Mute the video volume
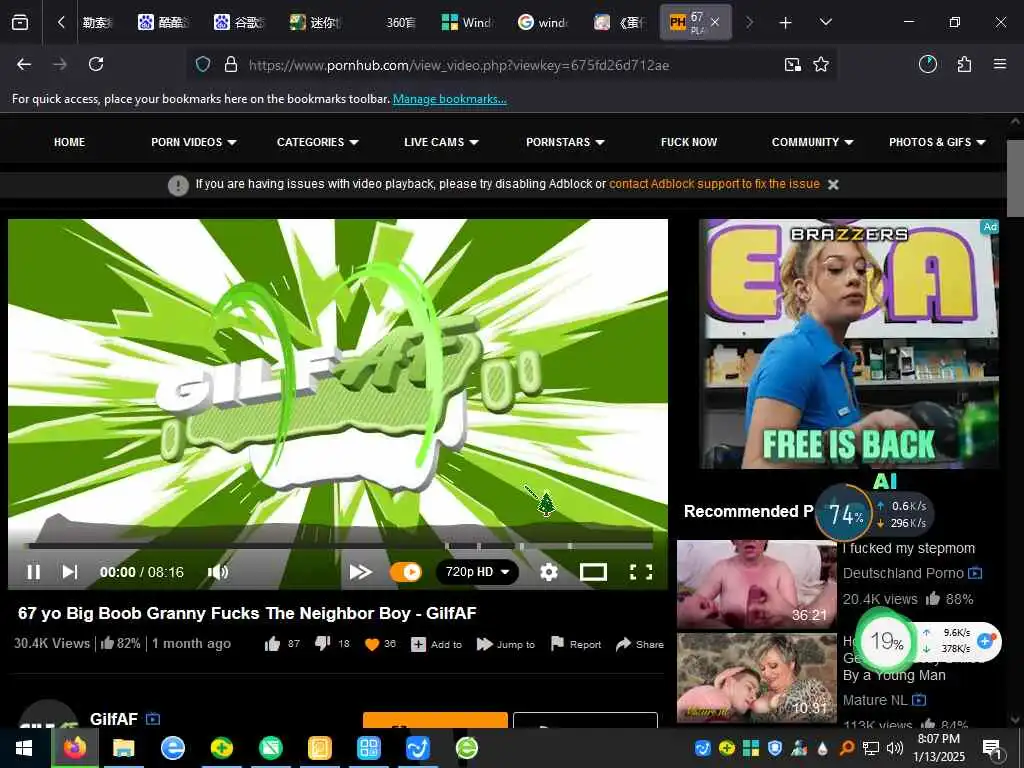The image size is (1024, 768). pyautogui.click(x=218, y=572)
